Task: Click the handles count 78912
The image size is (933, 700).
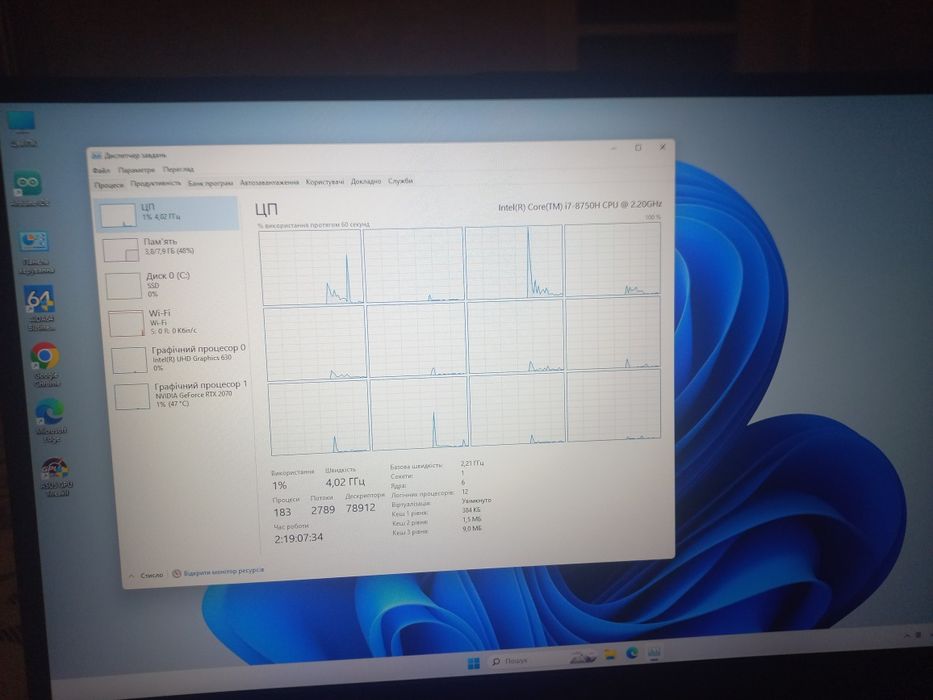Action: point(361,508)
